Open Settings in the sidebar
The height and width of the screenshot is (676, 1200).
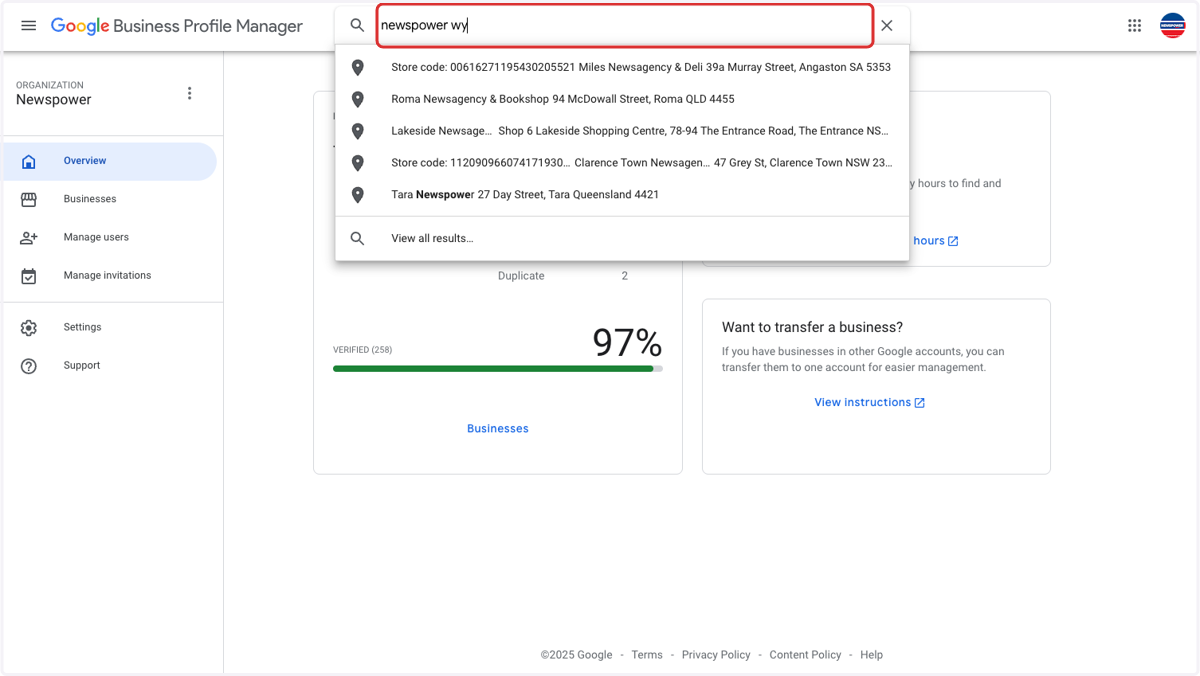[108, 327]
